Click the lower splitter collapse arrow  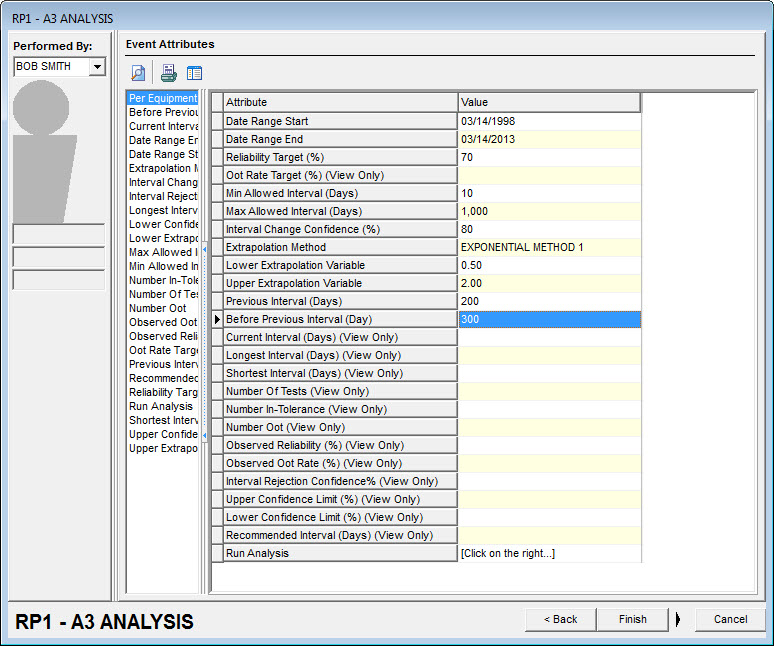[x=204, y=436]
